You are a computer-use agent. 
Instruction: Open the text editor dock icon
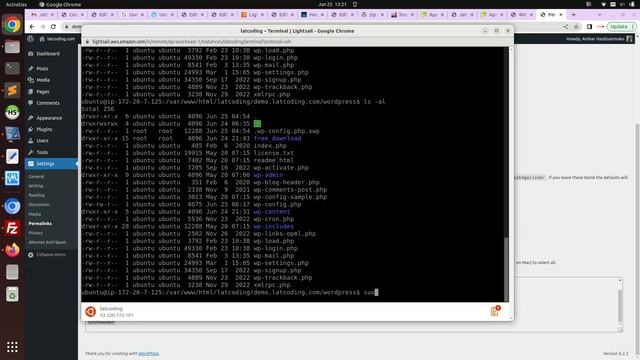coord(12,156)
